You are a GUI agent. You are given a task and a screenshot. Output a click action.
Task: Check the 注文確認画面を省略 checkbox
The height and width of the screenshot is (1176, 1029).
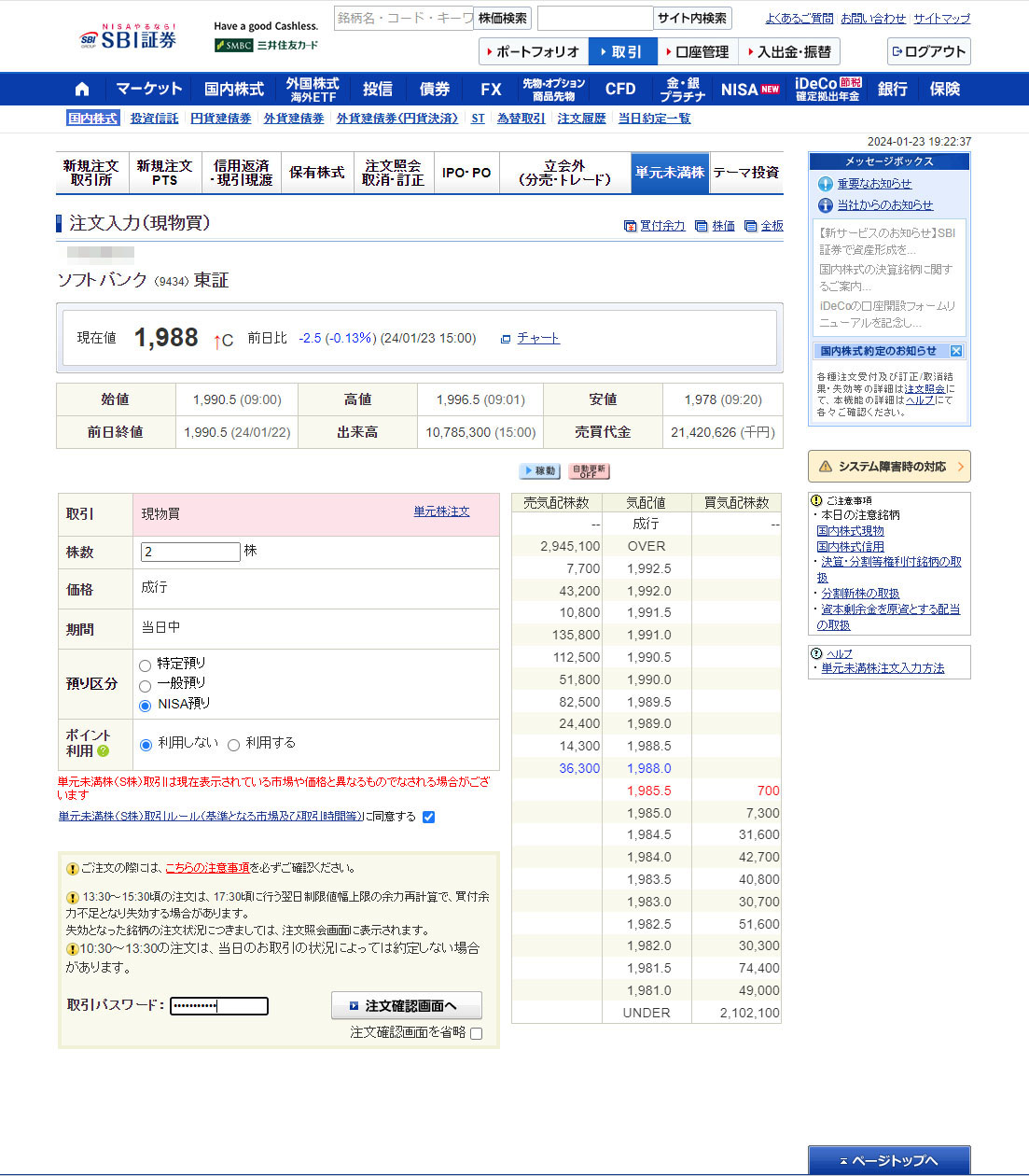477,1033
